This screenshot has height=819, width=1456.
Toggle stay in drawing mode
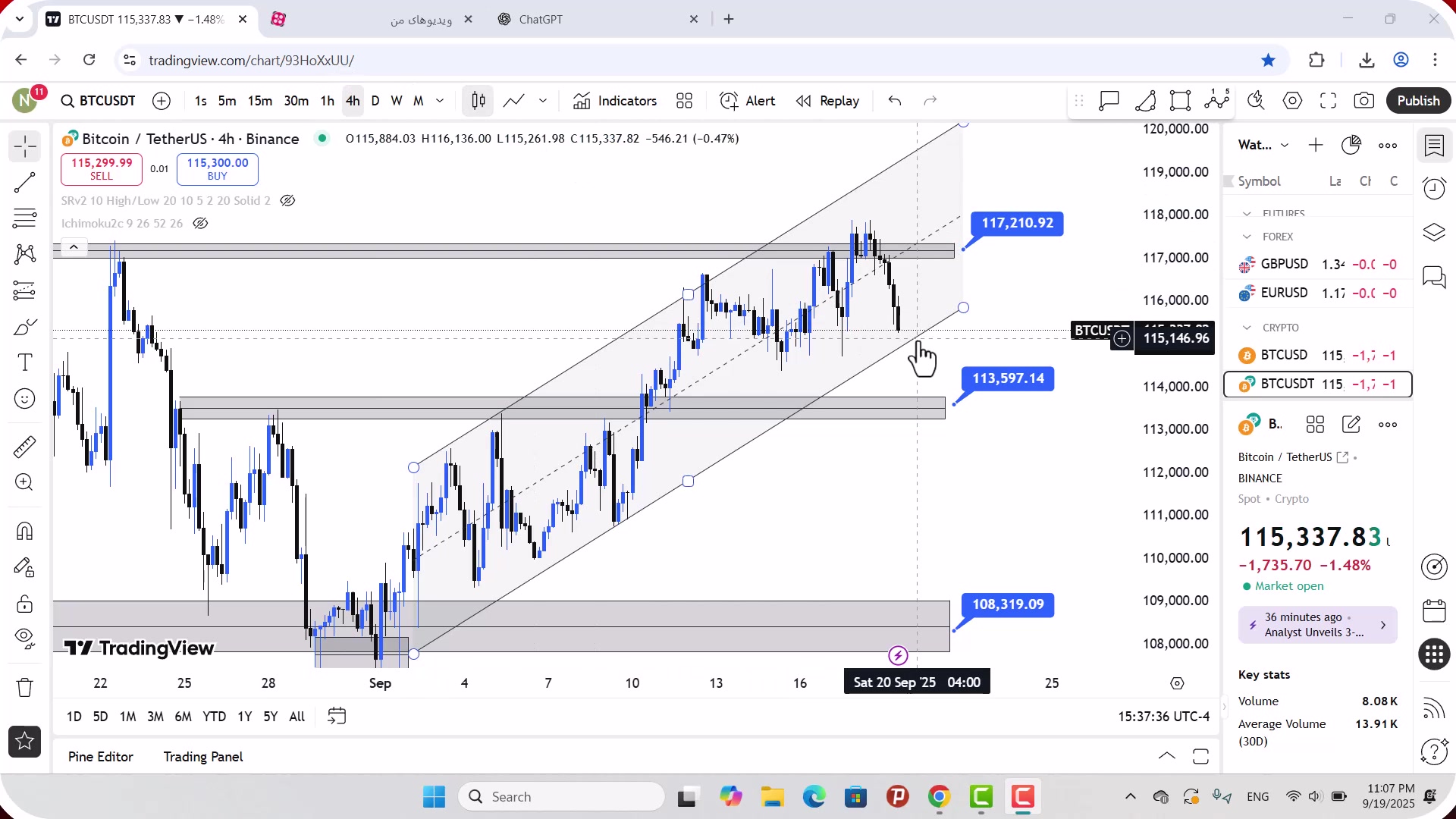tap(25, 567)
